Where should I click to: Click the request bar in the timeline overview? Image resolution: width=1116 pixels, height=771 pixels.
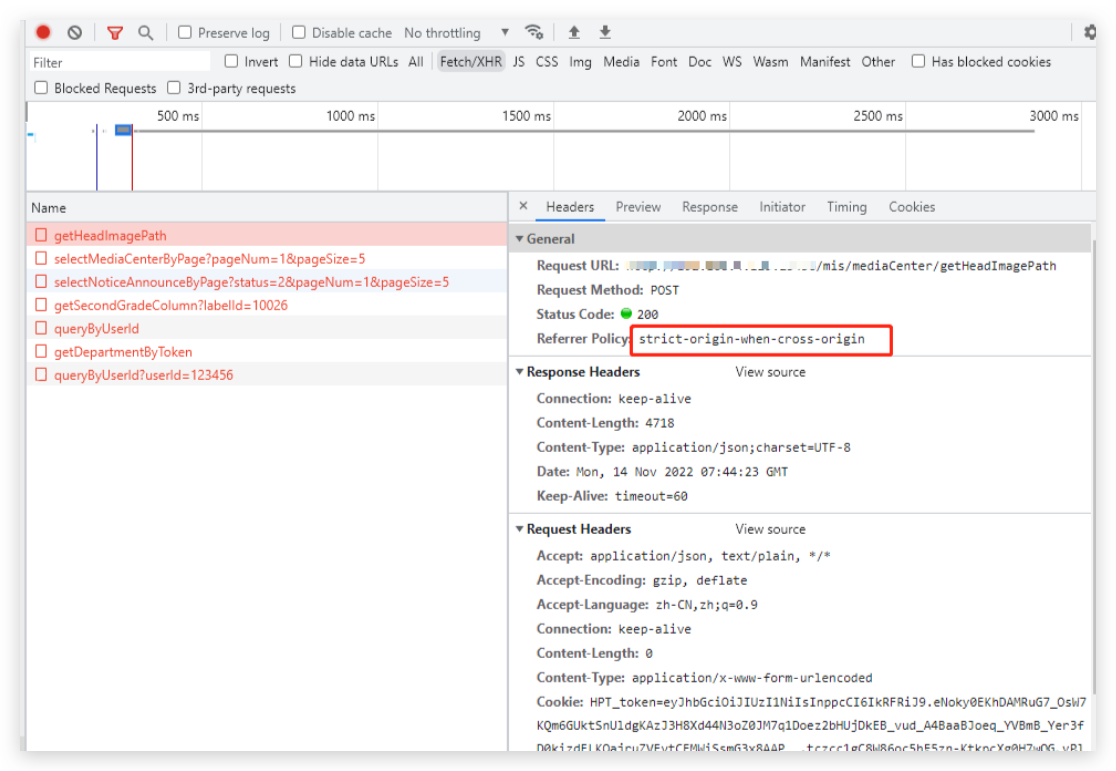123,130
